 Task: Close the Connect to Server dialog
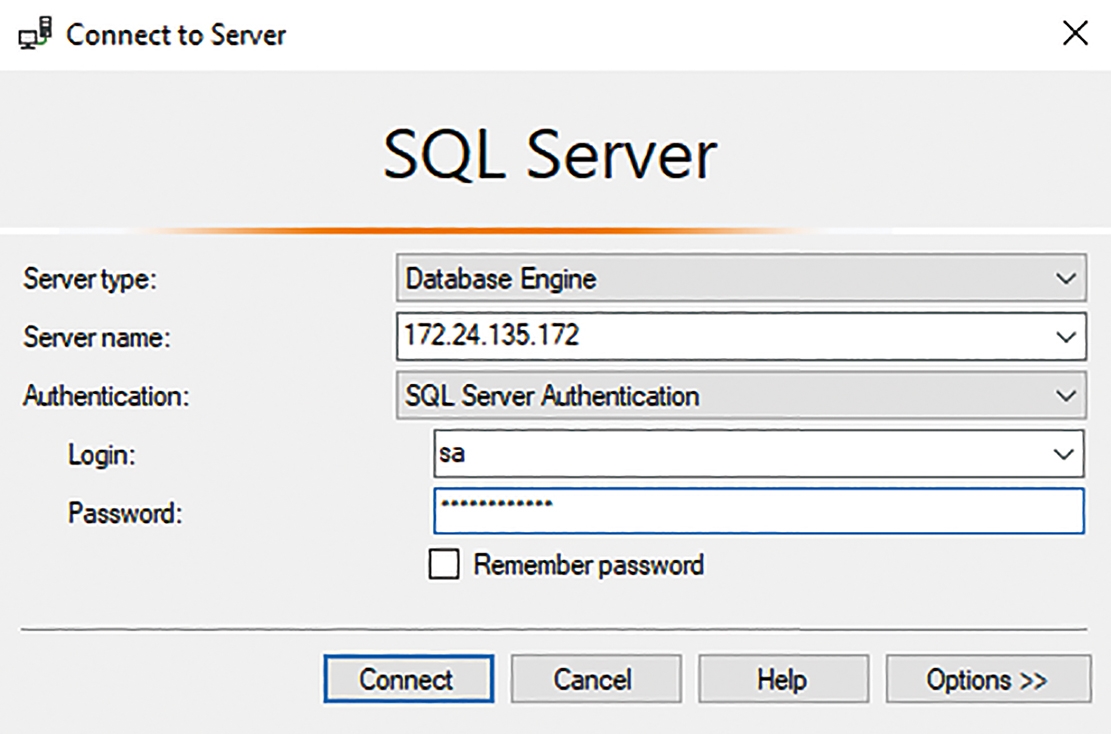click(1075, 33)
